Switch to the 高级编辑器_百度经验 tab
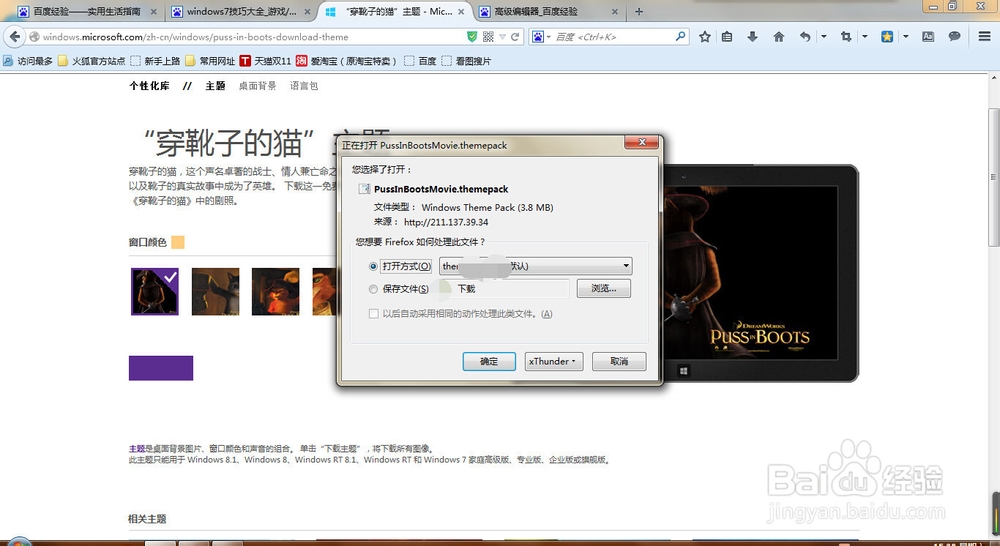Image resolution: width=1000 pixels, height=546 pixels. [x=550, y=11]
